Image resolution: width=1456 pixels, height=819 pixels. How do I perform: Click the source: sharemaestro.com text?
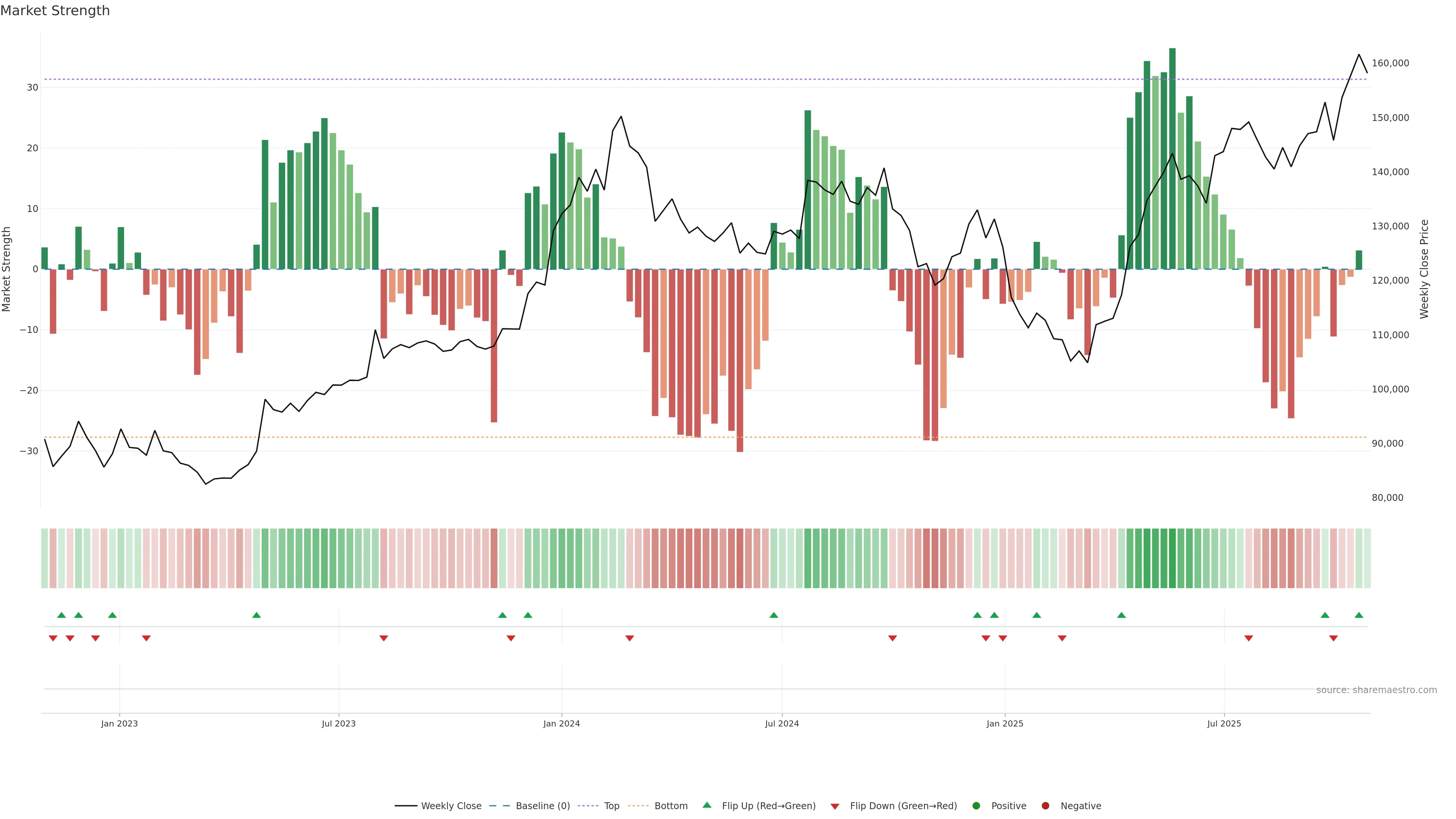click(x=1376, y=690)
